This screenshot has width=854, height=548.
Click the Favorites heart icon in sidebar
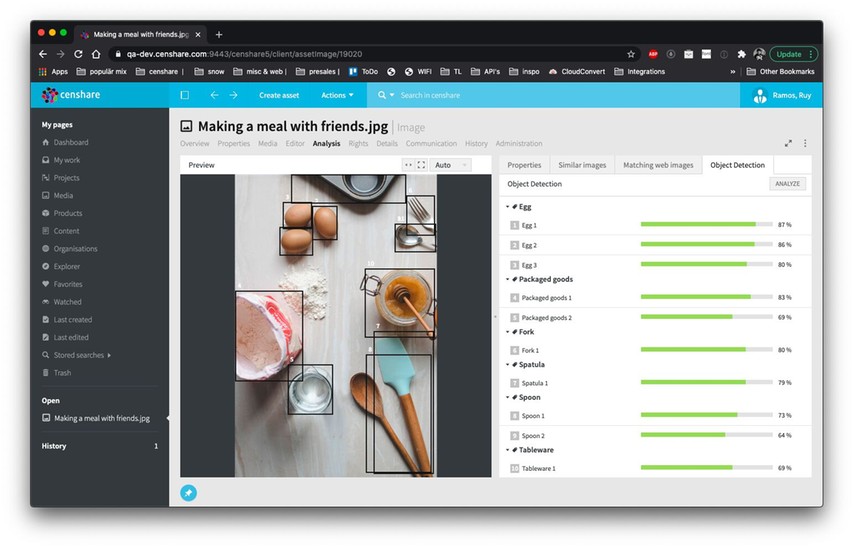(x=46, y=284)
